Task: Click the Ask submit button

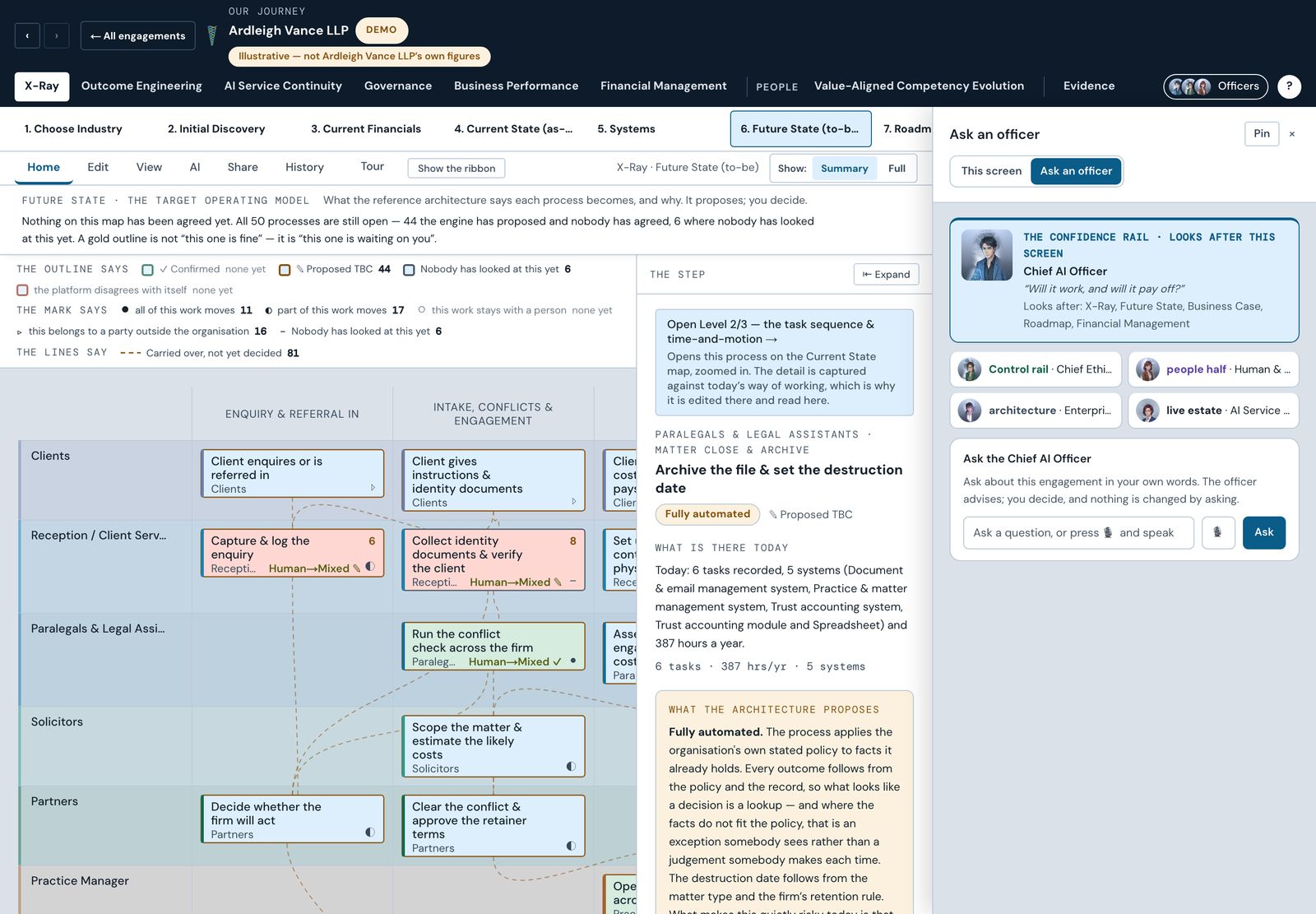Action: coord(1264,532)
